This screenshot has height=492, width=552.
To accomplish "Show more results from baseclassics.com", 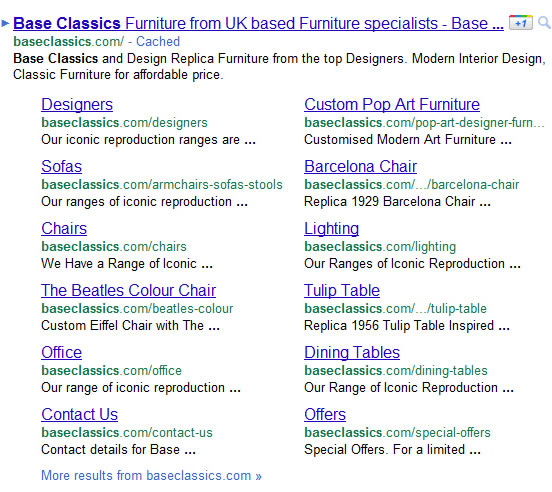I will 151,475.
